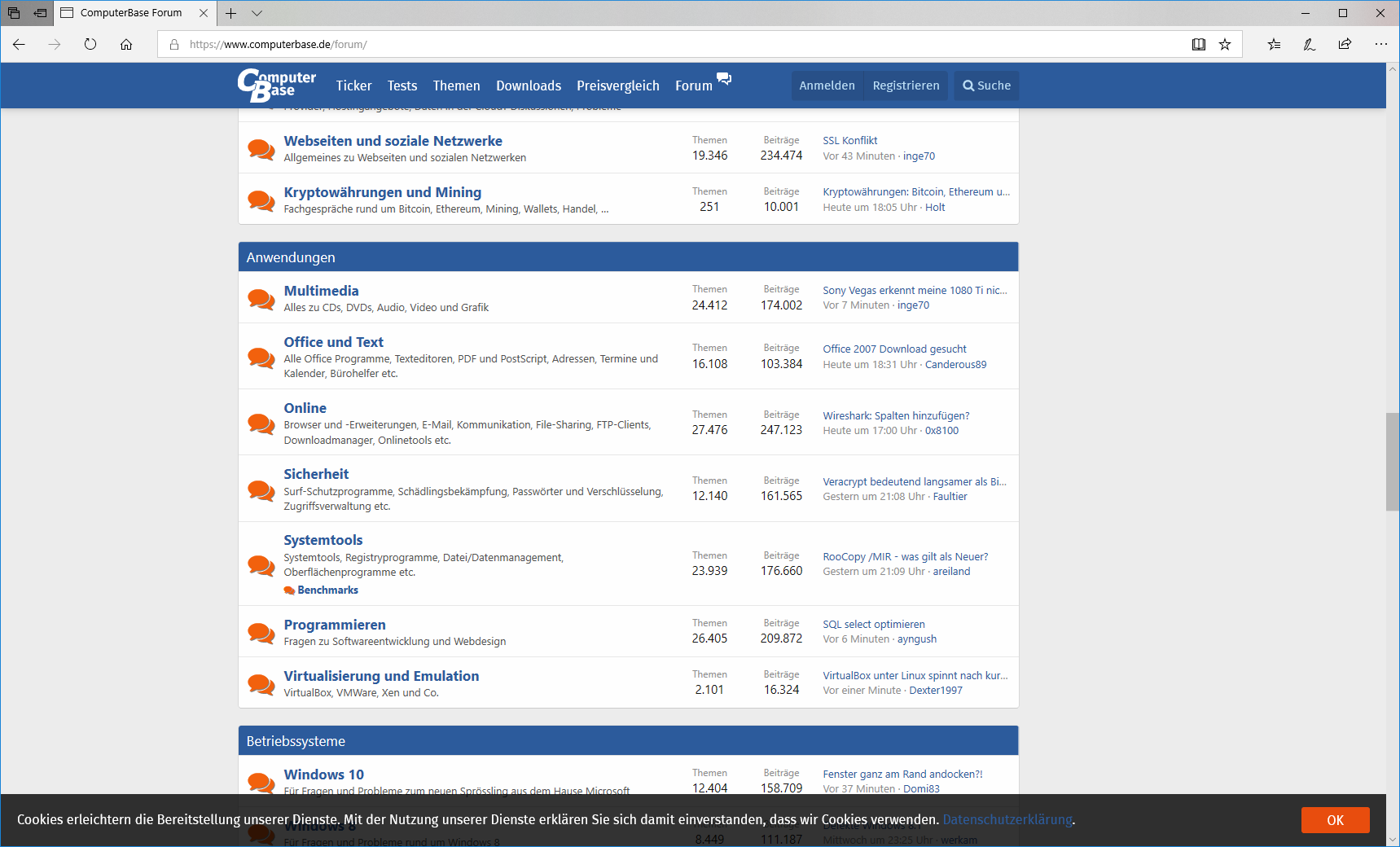Viewport: 1400px width, 847px height.
Task: Click the share page icon
Action: coord(1345,44)
